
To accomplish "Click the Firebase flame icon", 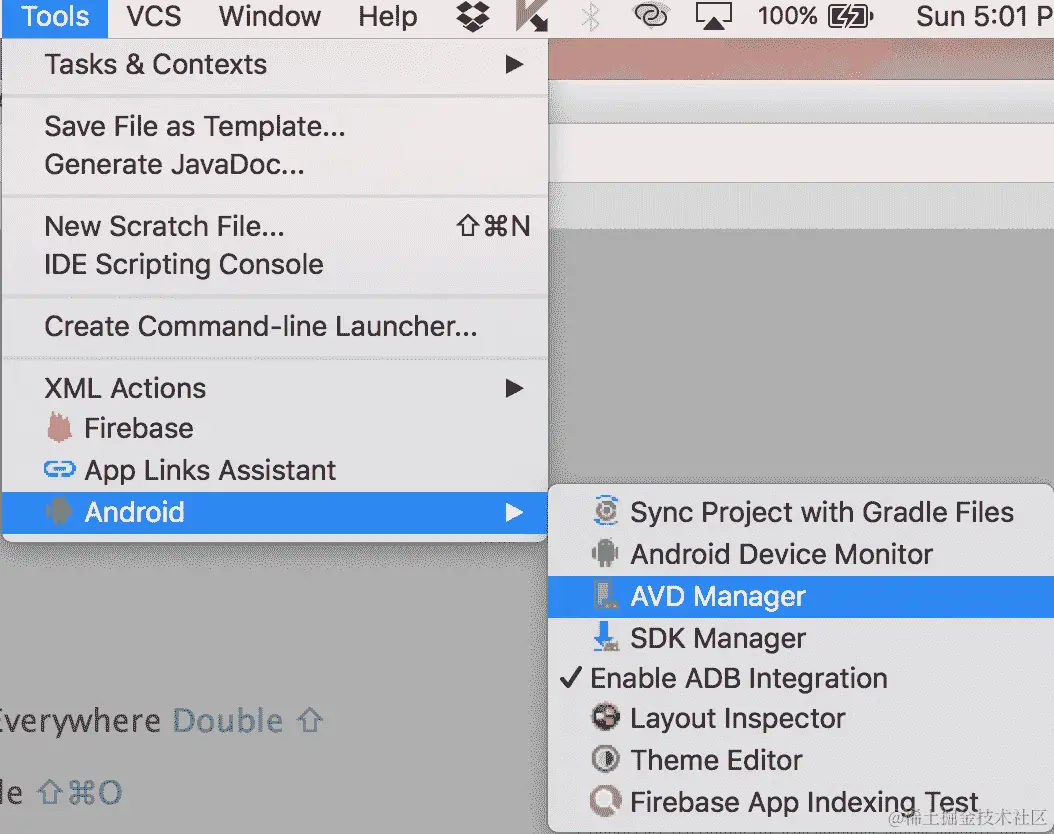I will click(59, 428).
